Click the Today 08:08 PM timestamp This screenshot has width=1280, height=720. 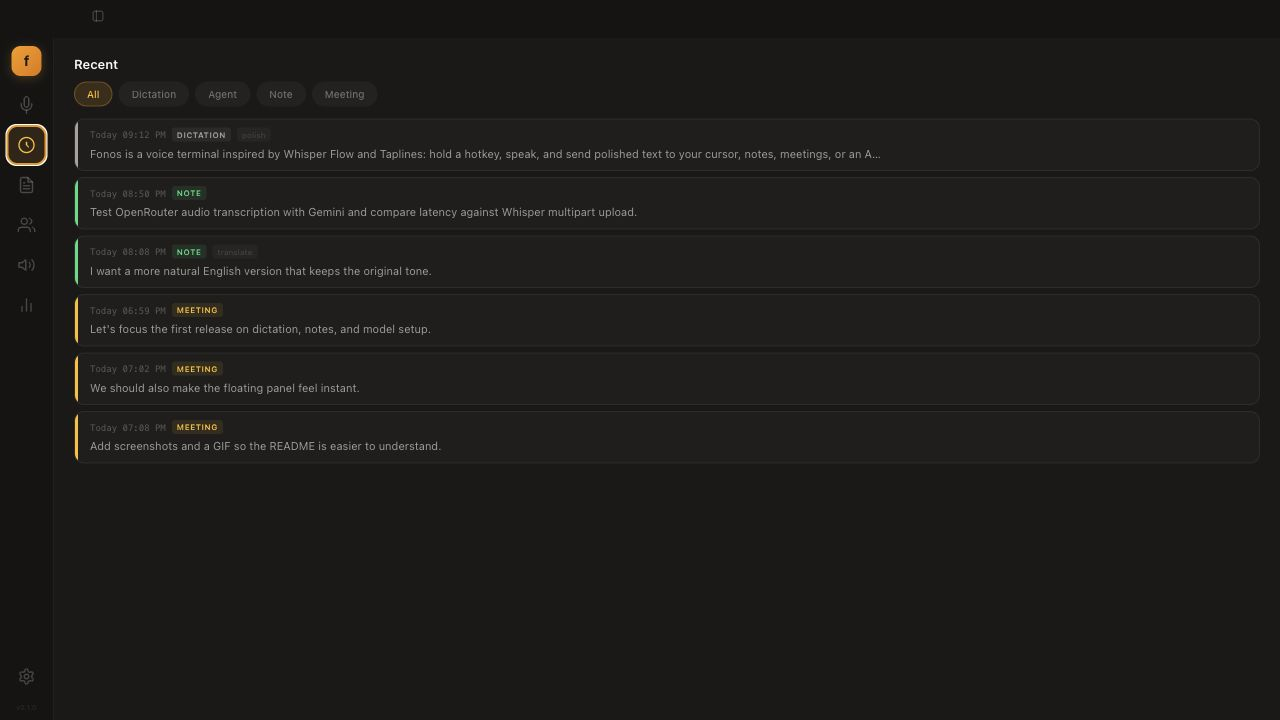click(128, 252)
